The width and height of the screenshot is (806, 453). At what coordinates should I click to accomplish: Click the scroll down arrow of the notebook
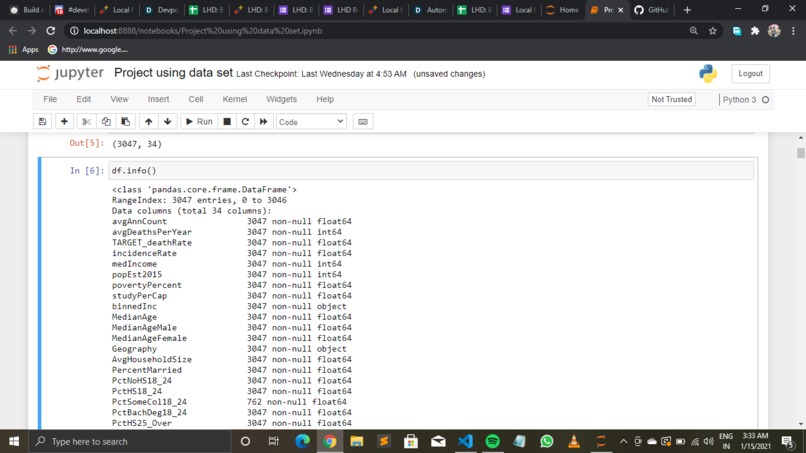pyautogui.click(x=800, y=424)
